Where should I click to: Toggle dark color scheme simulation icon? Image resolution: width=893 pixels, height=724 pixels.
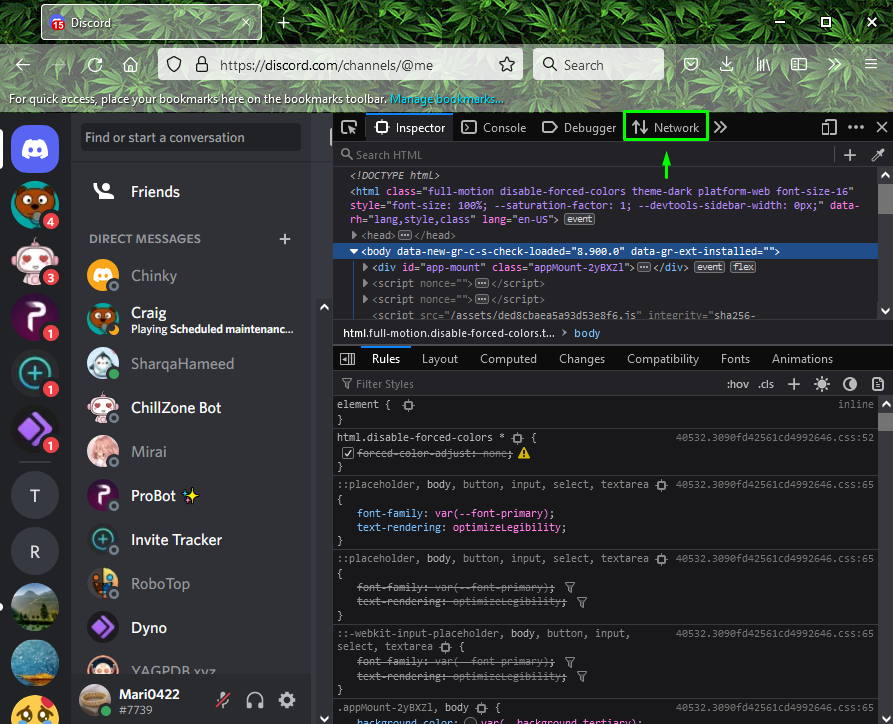click(x=850, y=384)
